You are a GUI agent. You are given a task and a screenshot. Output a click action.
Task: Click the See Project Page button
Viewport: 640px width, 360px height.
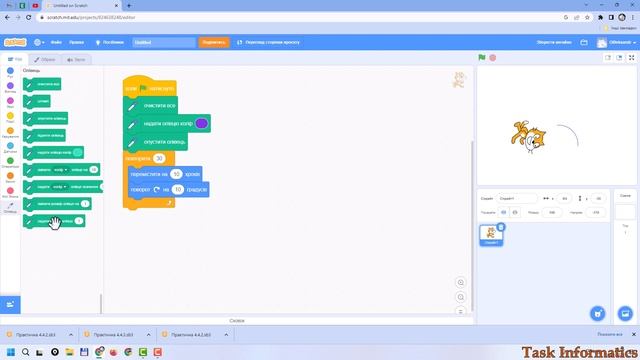tap(268, 42)
